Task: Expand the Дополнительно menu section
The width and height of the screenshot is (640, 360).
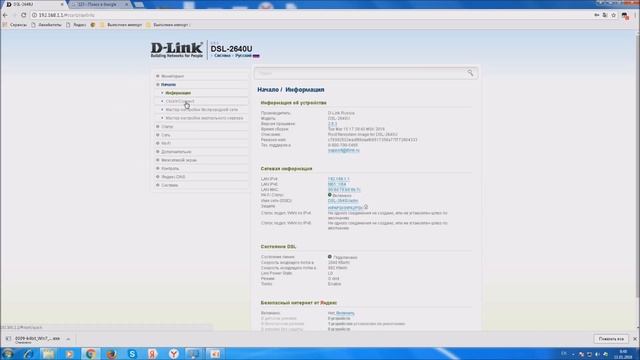Action: click(x=176, y=152)
